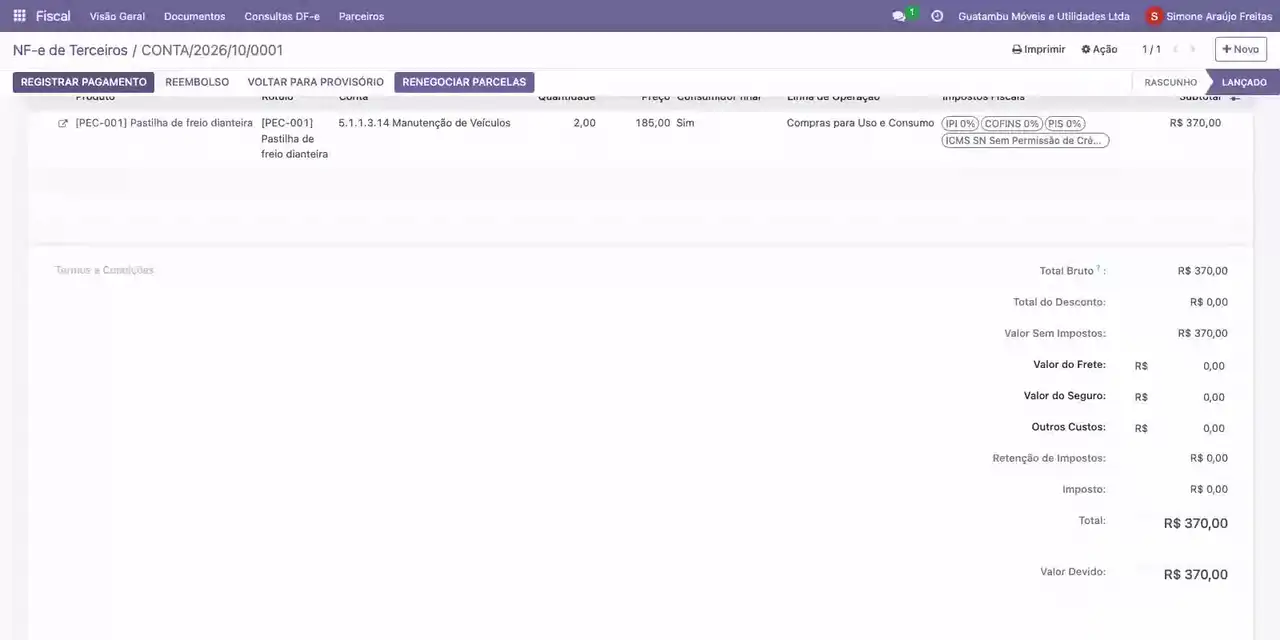Open the Ação dropdown
The height and width of the screenshot is (640, 1280).
tap(1099, 49)
